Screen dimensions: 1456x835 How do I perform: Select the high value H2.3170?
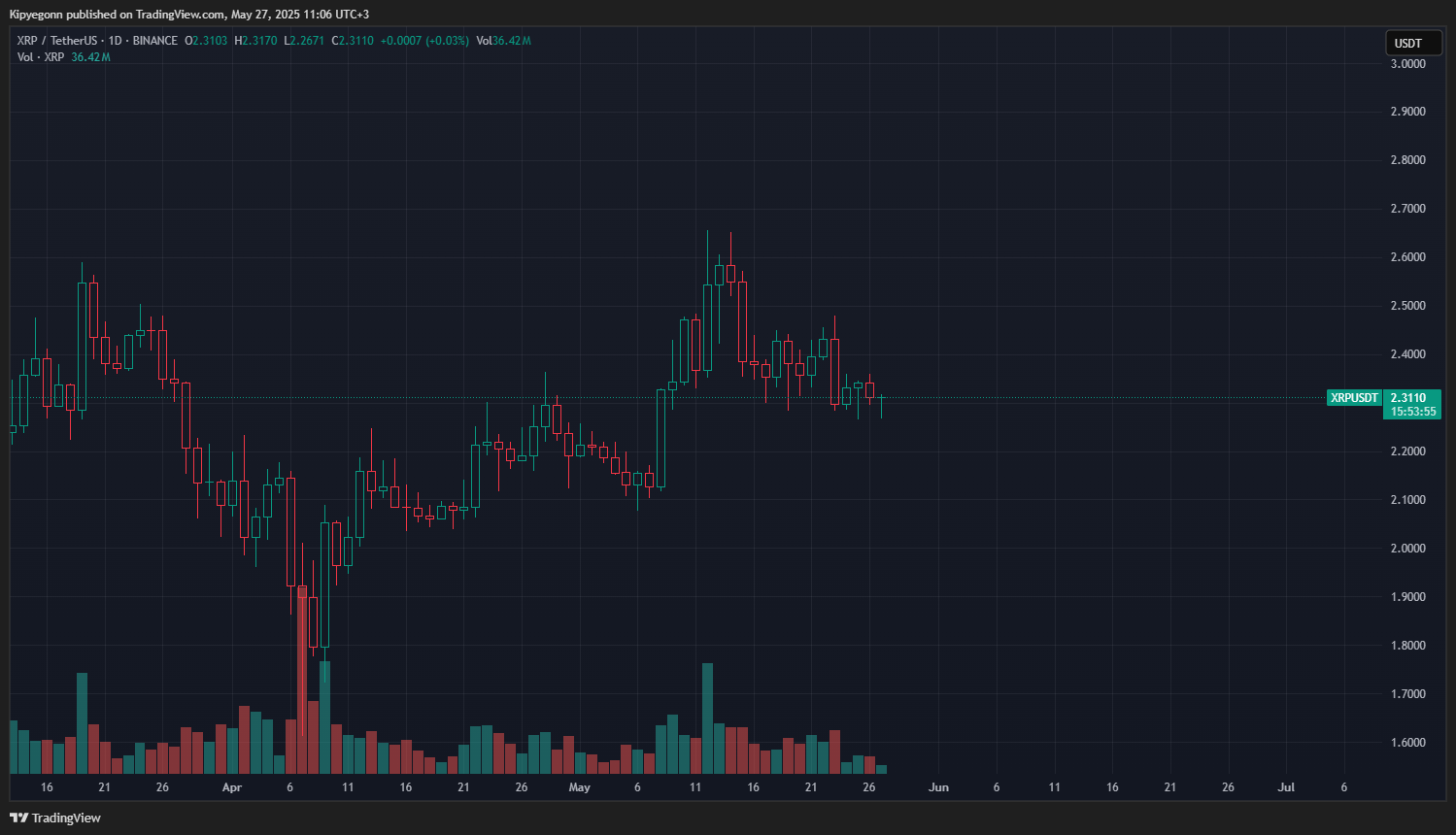click(255, 41)
